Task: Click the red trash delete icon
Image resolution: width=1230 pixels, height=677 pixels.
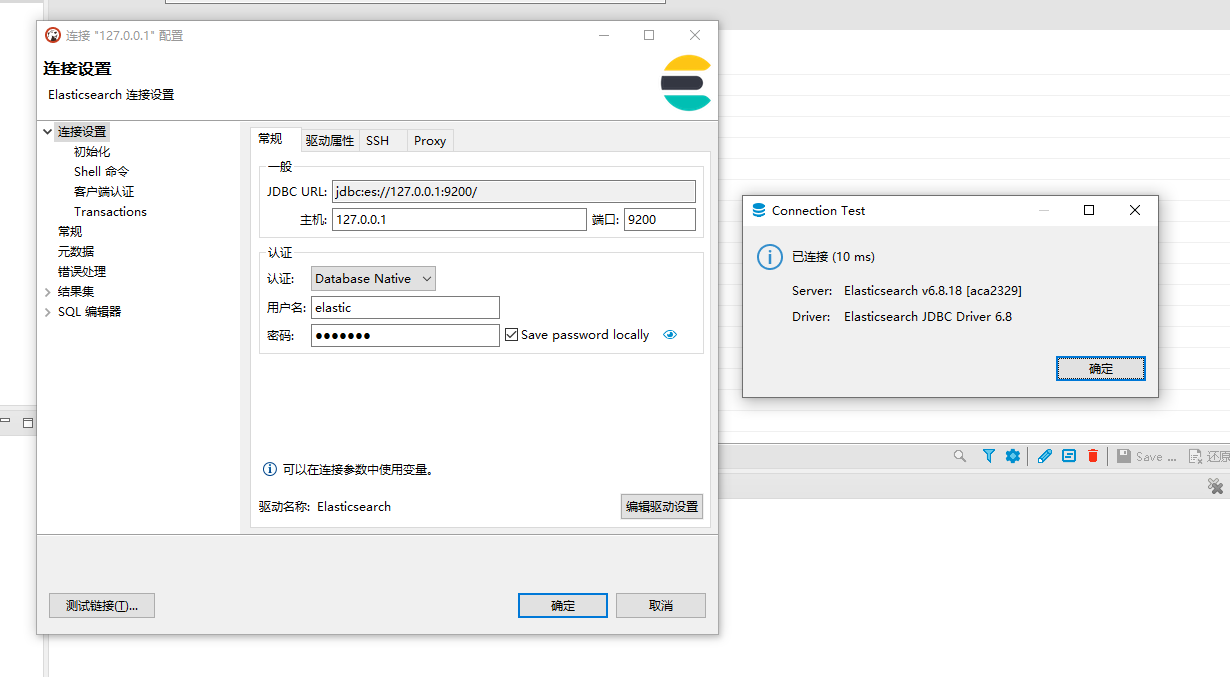Action: point(1093,456)
